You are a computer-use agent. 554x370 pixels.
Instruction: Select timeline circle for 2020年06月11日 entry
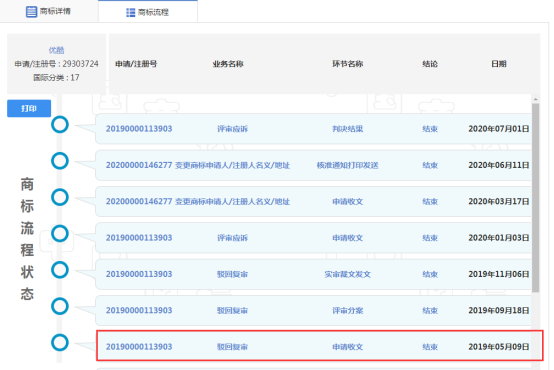tap(60, 161)
